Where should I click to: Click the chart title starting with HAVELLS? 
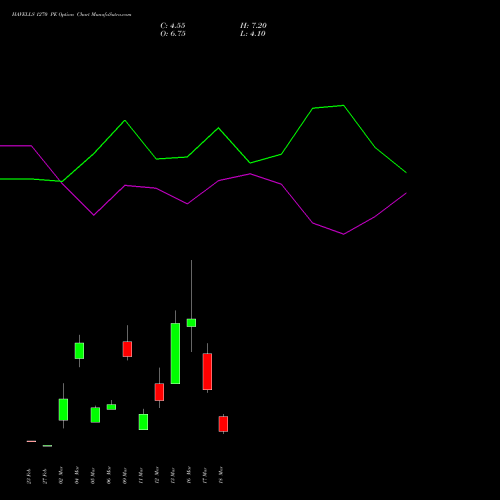(x=71, y=15)
